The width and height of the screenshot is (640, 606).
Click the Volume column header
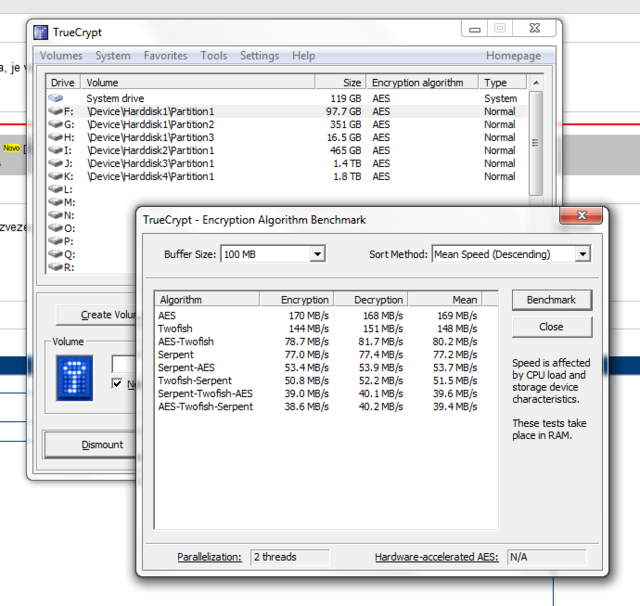click(198, 82)
